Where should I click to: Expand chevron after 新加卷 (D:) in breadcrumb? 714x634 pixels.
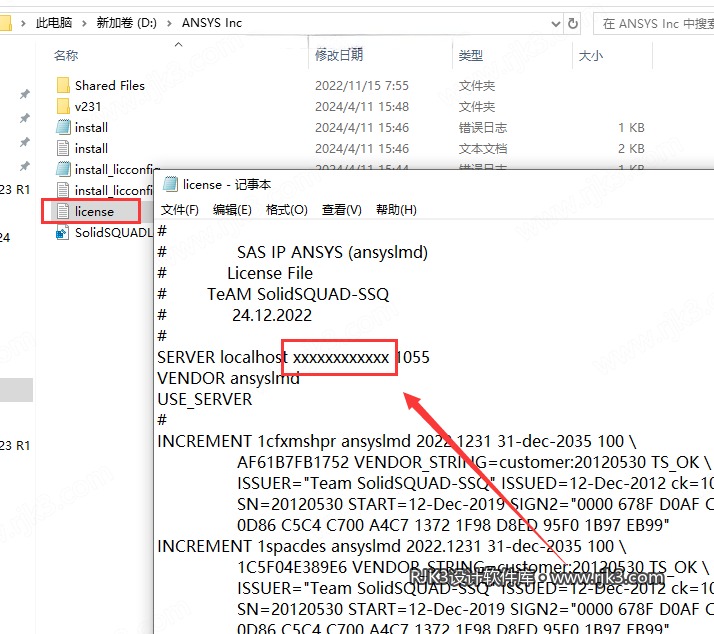169,23
